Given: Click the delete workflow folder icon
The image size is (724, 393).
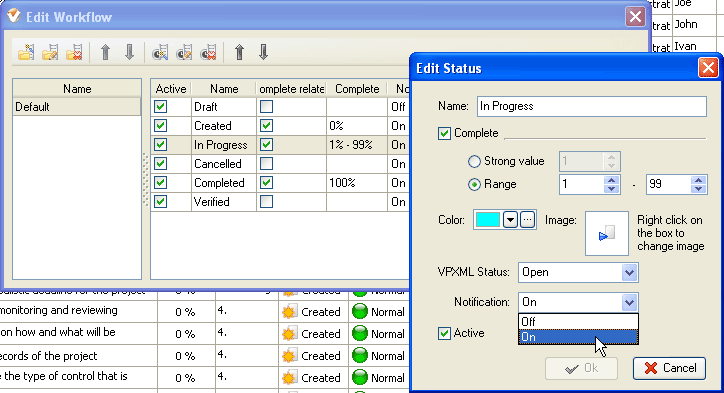Looking at the screenshot, I should tap(74, 52).
